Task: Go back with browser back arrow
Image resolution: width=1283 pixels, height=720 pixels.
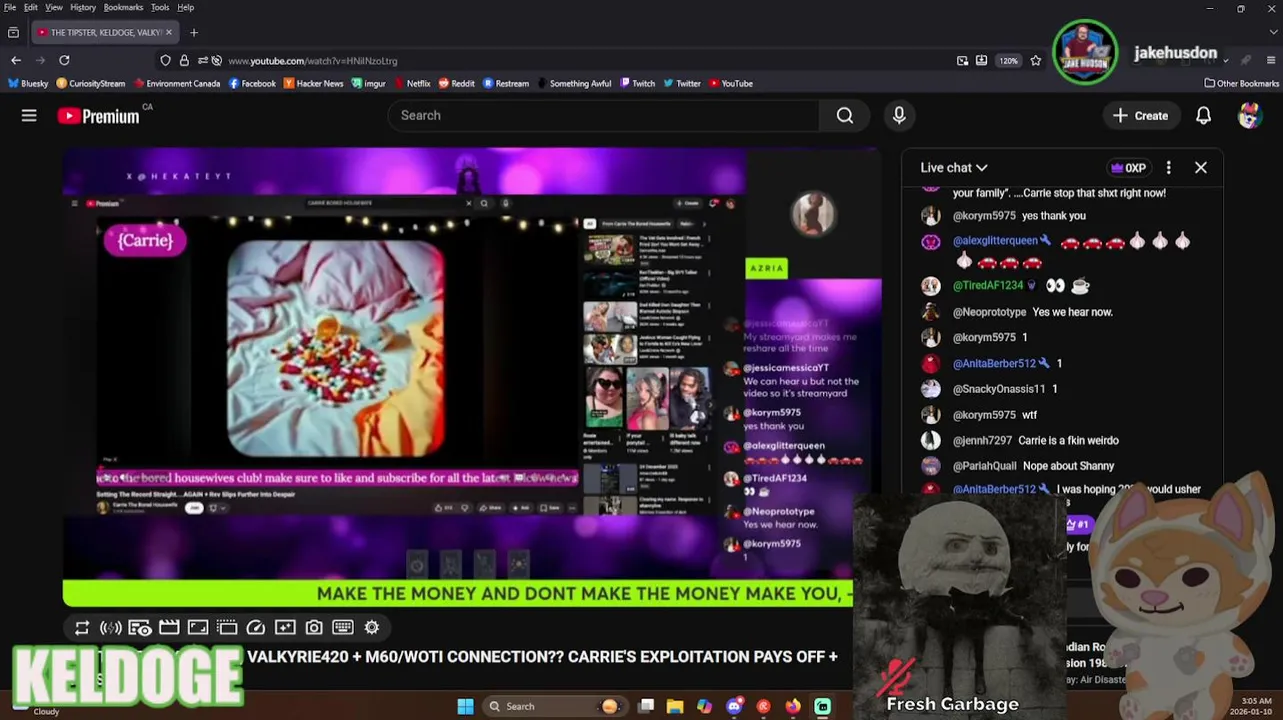Action: click(x=16, y=61)
